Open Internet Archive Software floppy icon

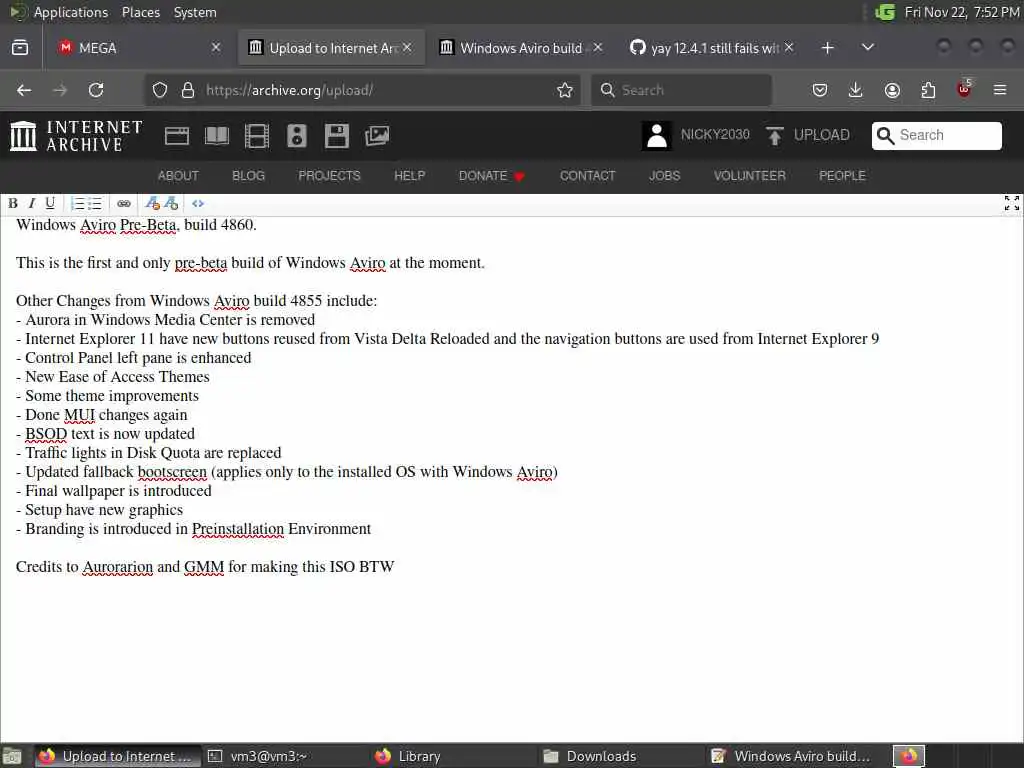pyautogui.click(x=336, y=136)
